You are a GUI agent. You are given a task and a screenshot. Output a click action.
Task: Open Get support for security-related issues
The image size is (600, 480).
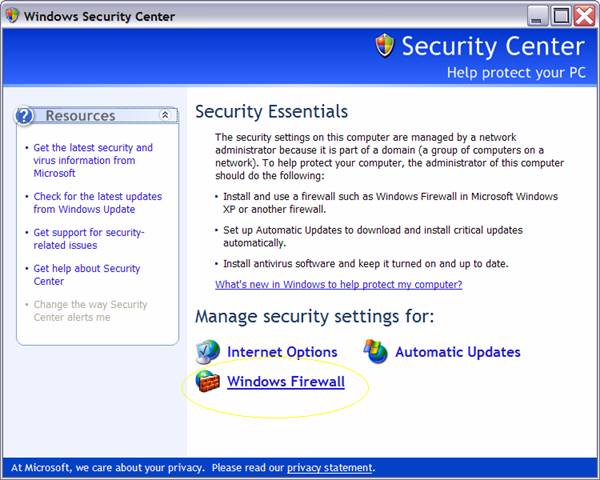click(x=88, y=239)
